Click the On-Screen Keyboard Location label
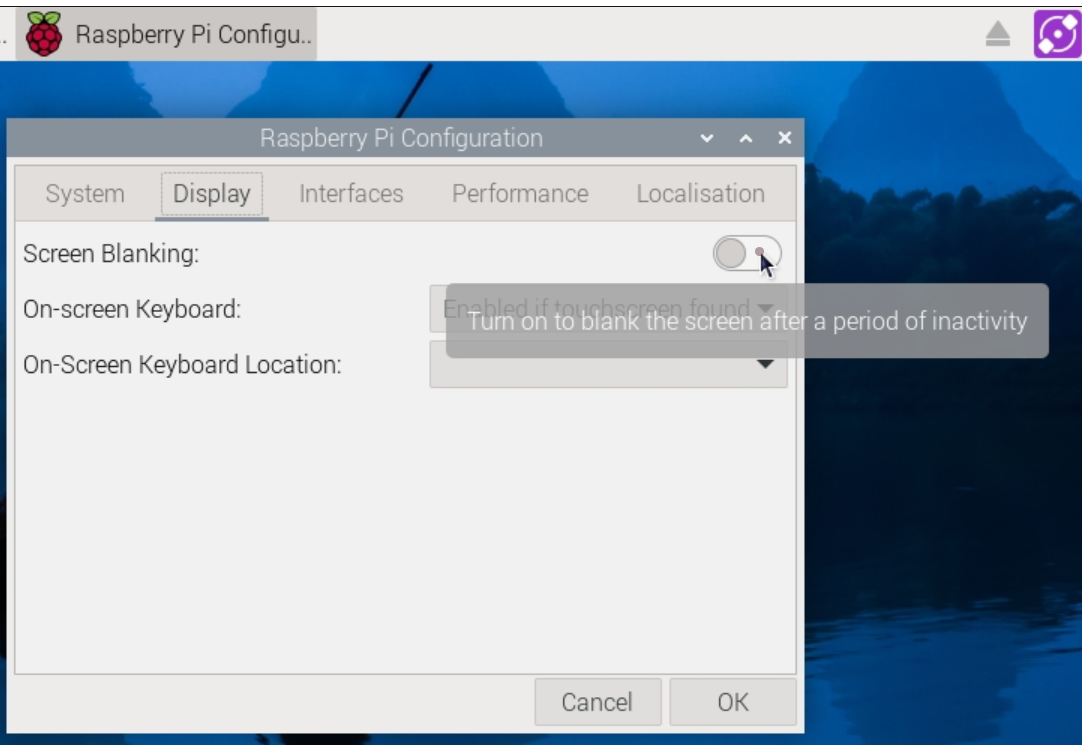1082x745 pixels. pos(182,364)
